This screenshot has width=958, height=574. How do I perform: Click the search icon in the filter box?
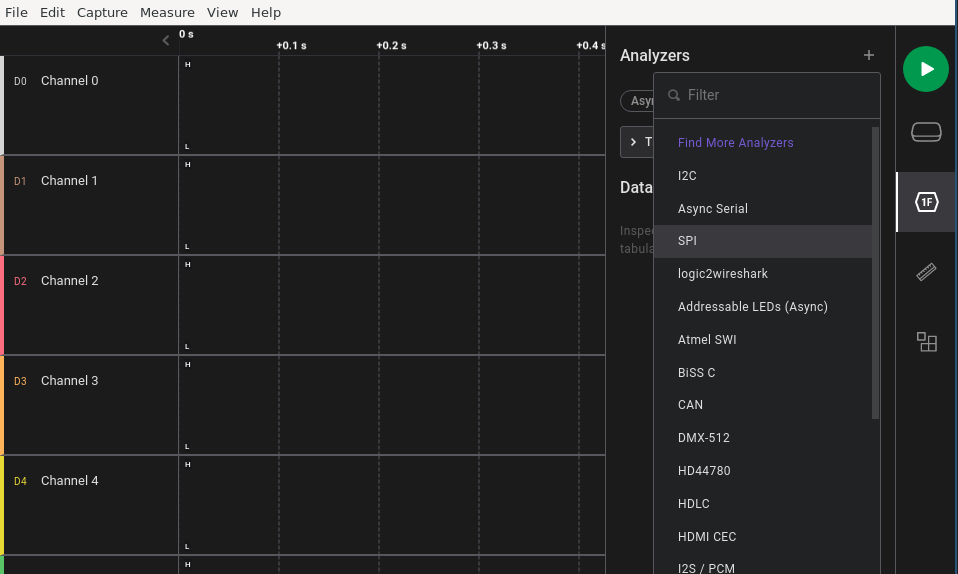pyautogui.click(x=674, y=95)
